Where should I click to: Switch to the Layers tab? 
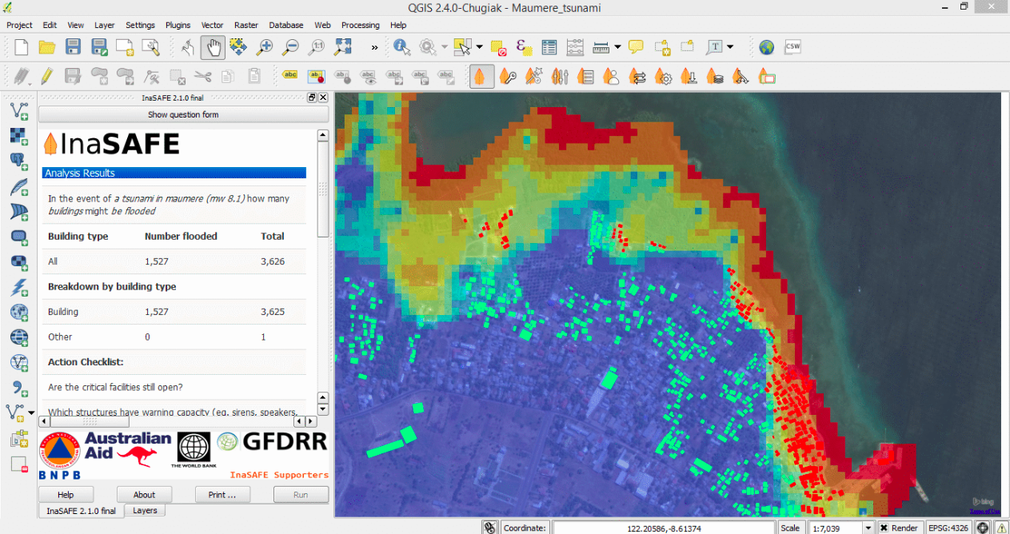coord(145,510)
